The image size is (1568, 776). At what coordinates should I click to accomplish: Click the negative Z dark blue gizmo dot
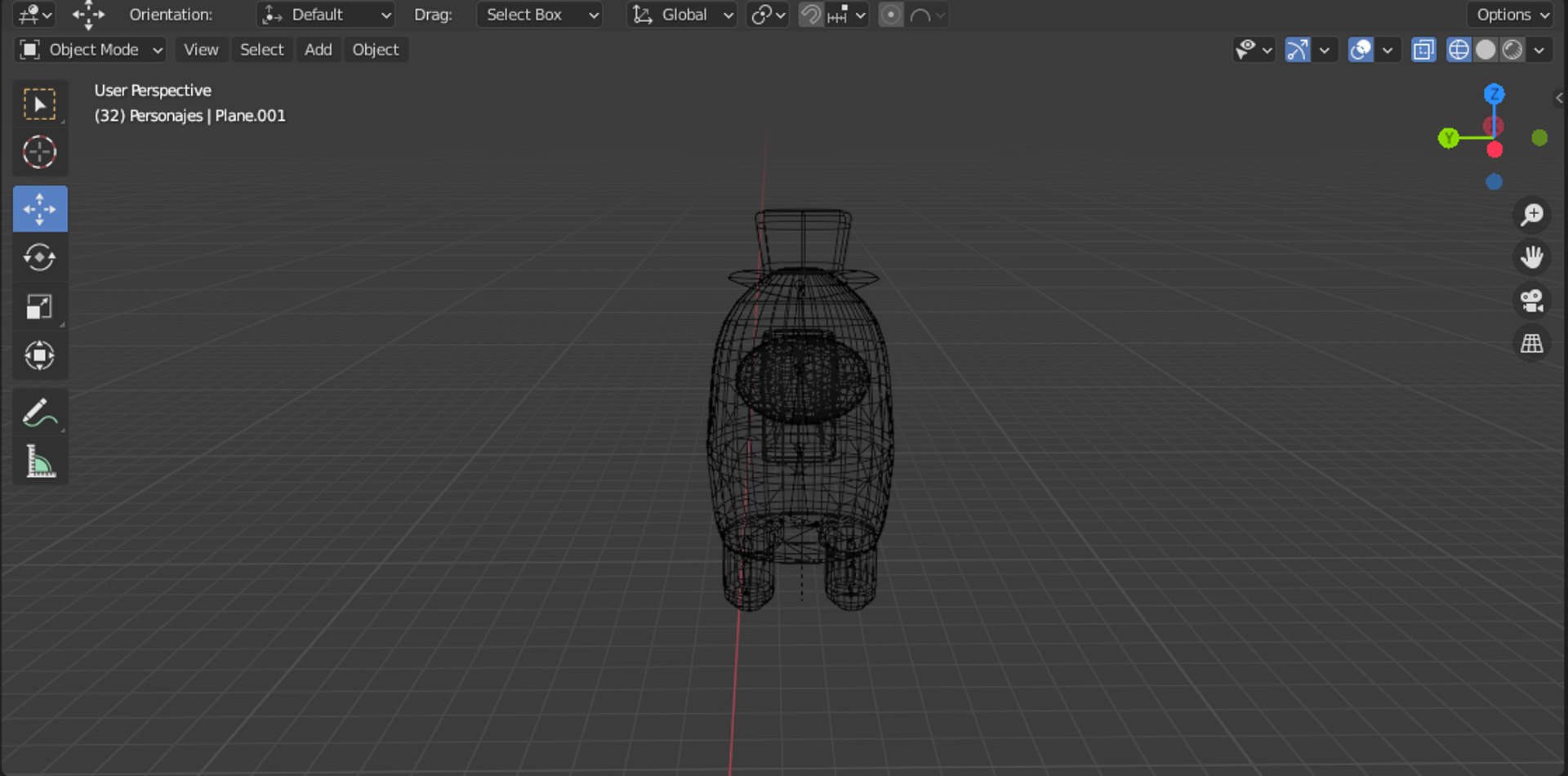click(1494, 182)
